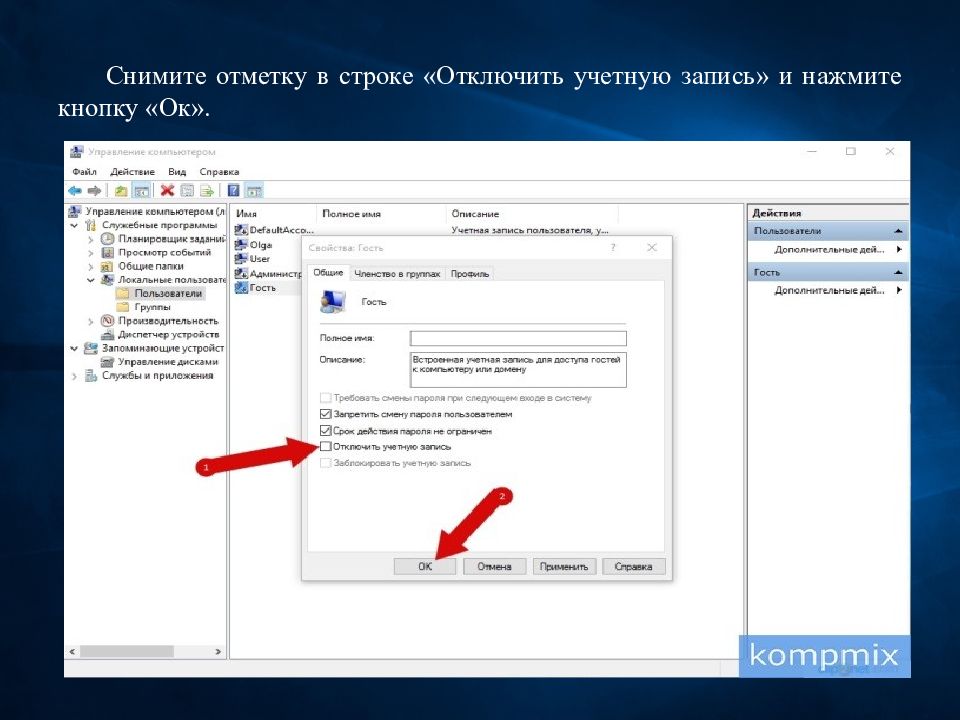
Task: Click the Применить button
Action: tap(564, 566)
